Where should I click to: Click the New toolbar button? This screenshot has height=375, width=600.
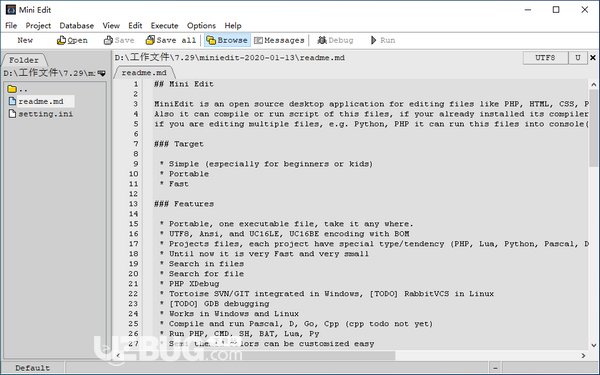tap(25, 40)
